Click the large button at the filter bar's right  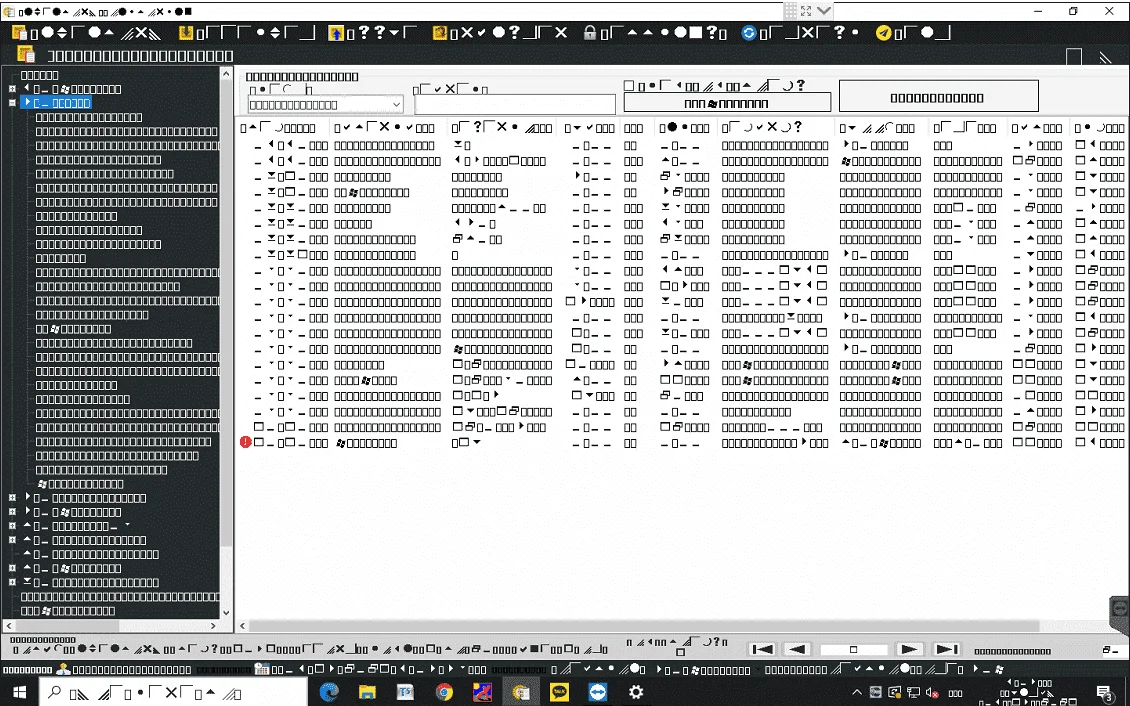(938, 97)
